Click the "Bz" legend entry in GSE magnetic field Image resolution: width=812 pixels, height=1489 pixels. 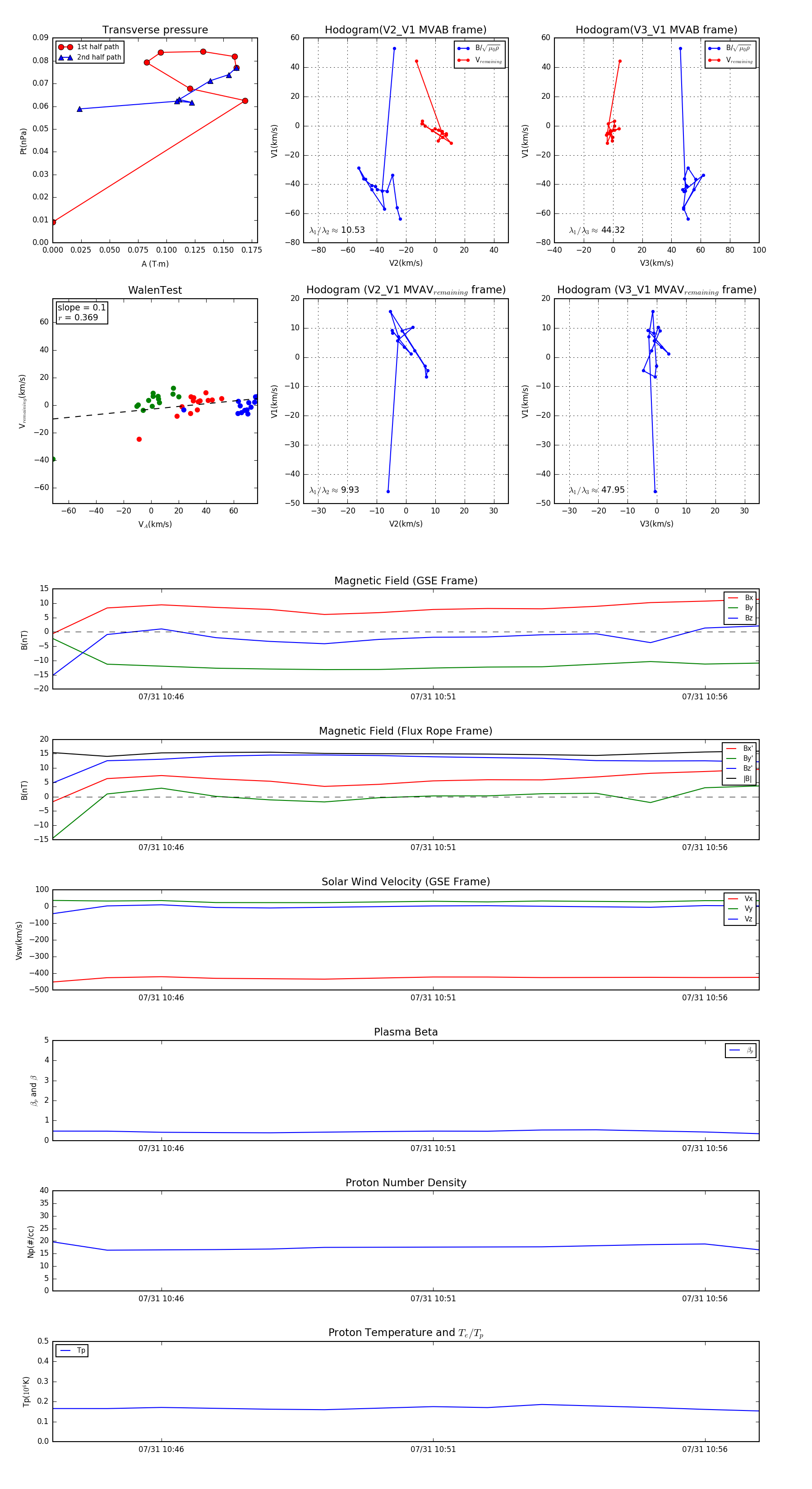(x=740, y=619)
